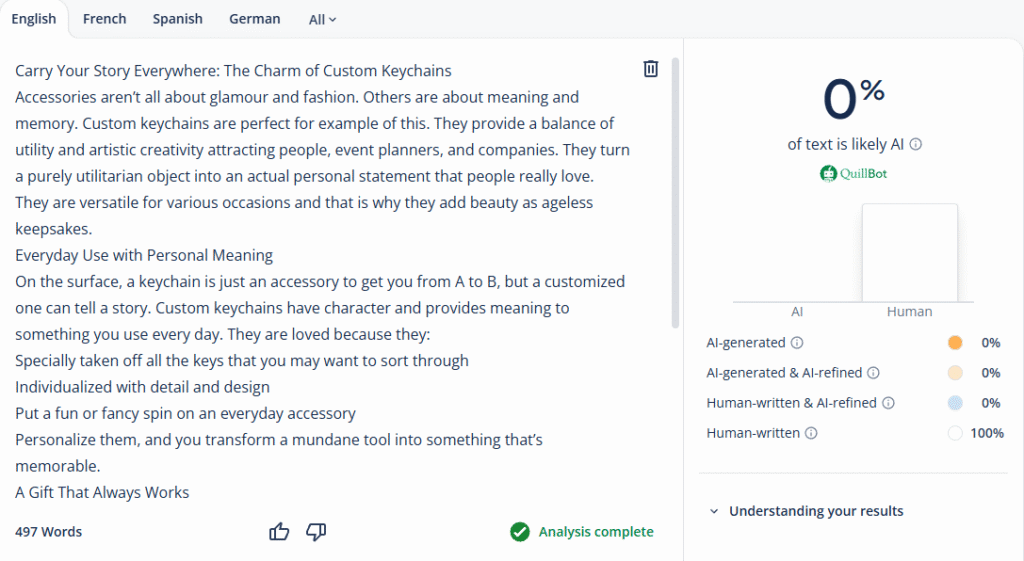This screenshot has width=1024, height=561.
Task: Click info icon beside Human-written label
Action: 811,433
